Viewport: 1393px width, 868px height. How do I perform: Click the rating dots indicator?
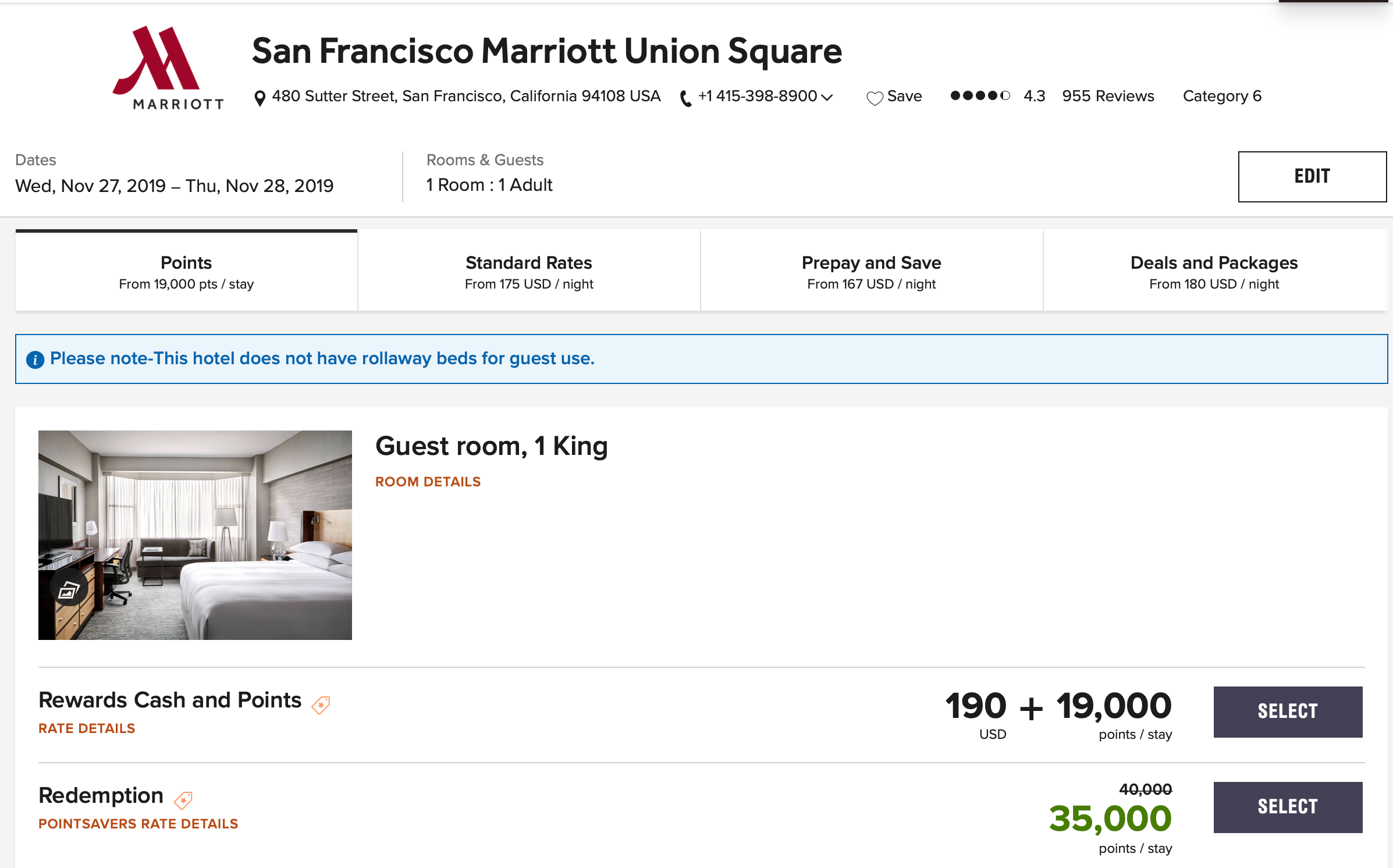pyautogui.click(x=980, y=96)
